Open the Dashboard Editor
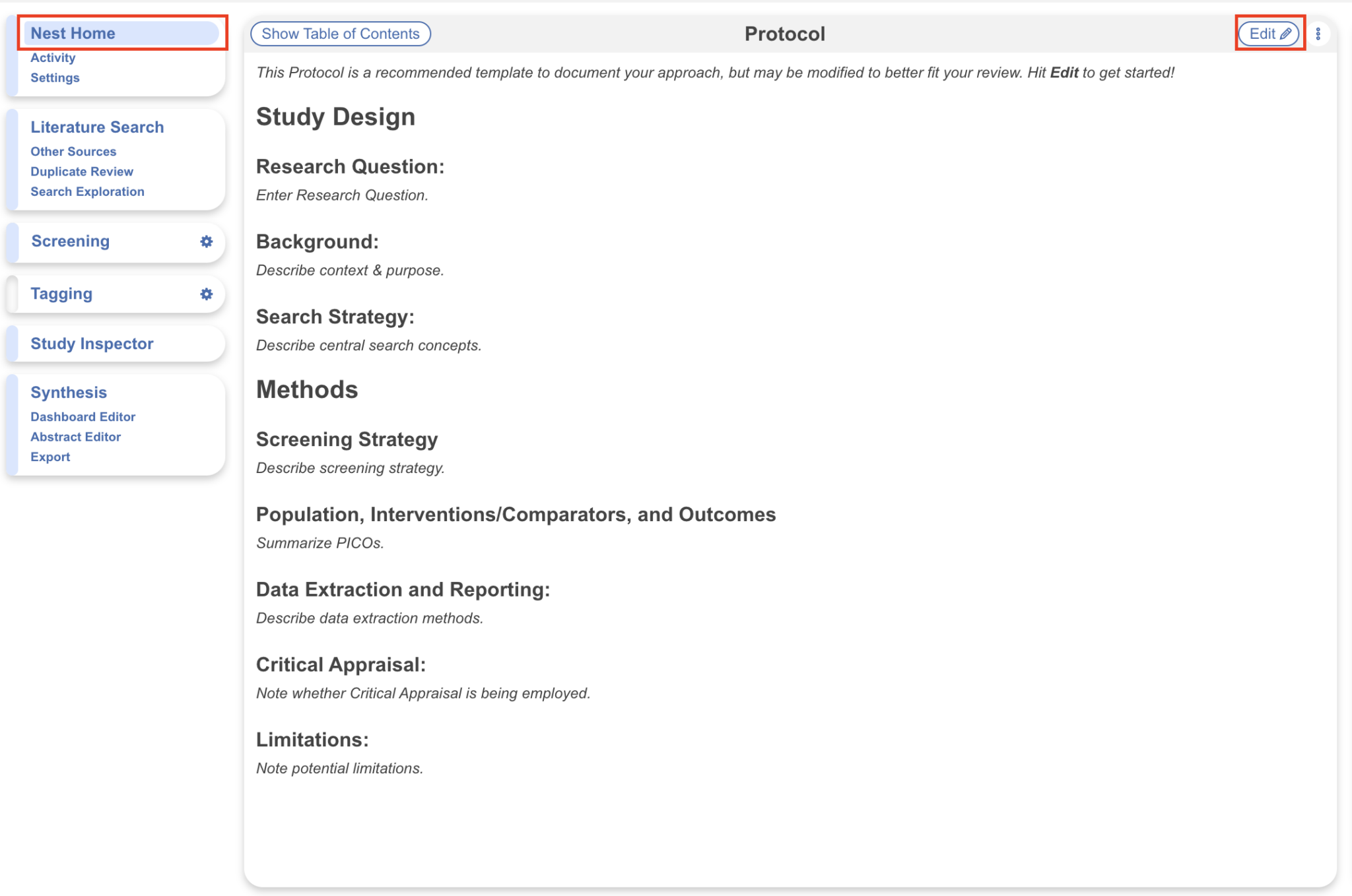 click(x=83, y=416)
